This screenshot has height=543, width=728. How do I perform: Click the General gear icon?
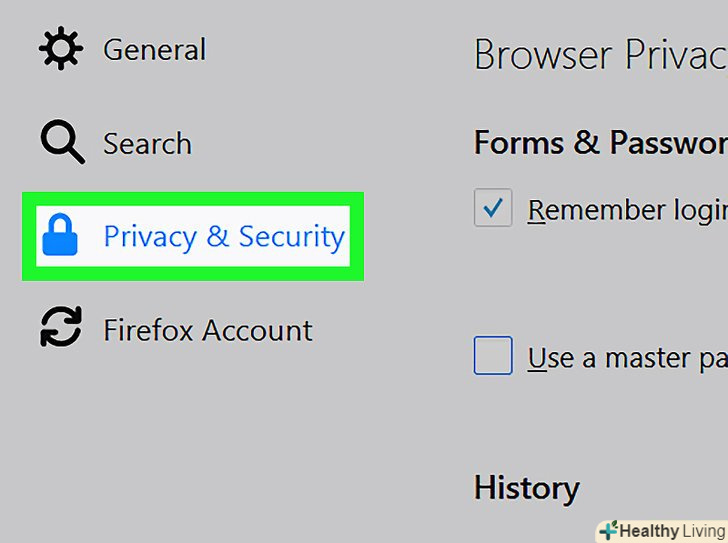point(60,49)
